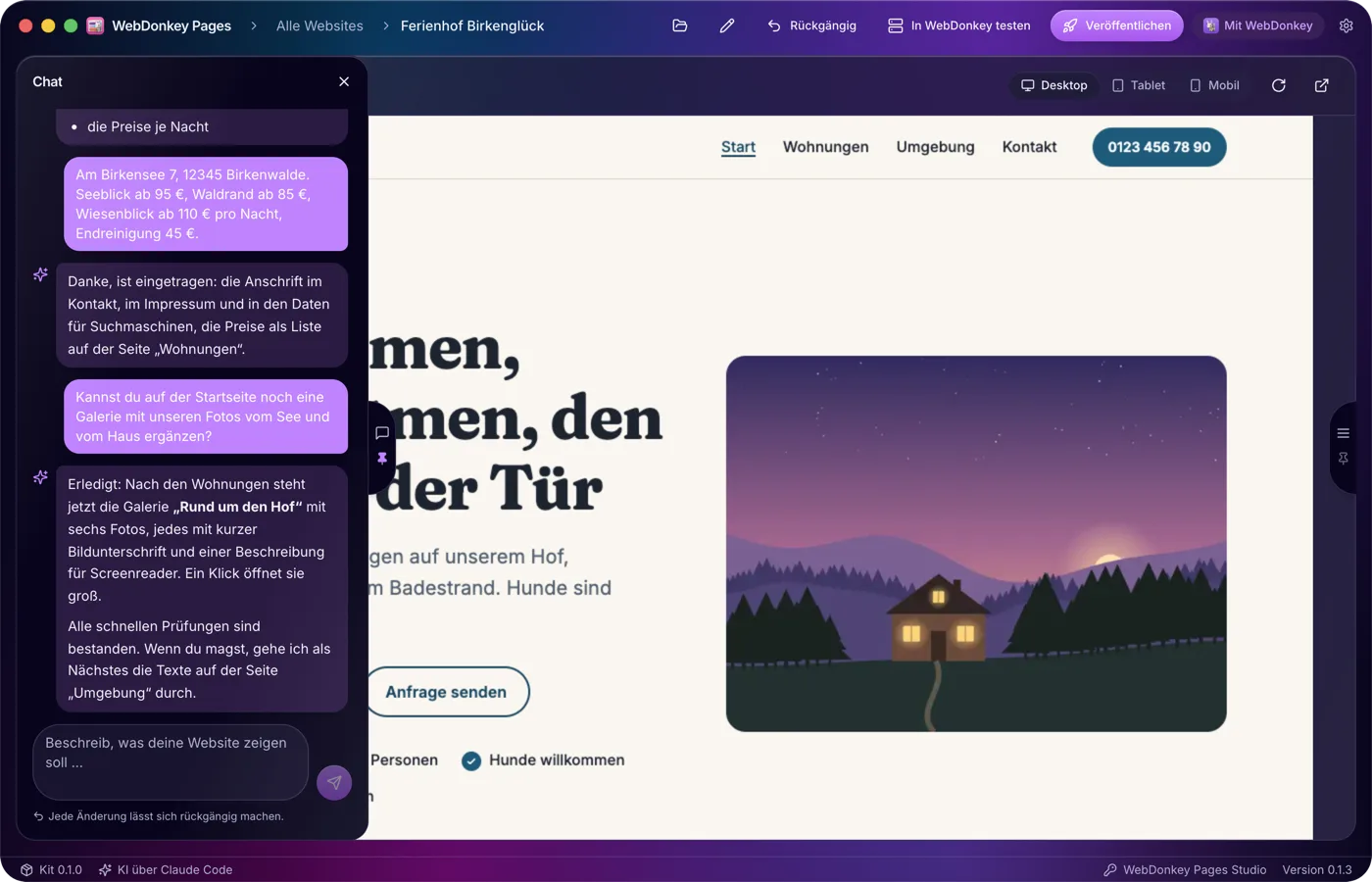Screen dimensions: 1372x882
Task: Click "In WebDonkey testen"
Action: (959, 25)
